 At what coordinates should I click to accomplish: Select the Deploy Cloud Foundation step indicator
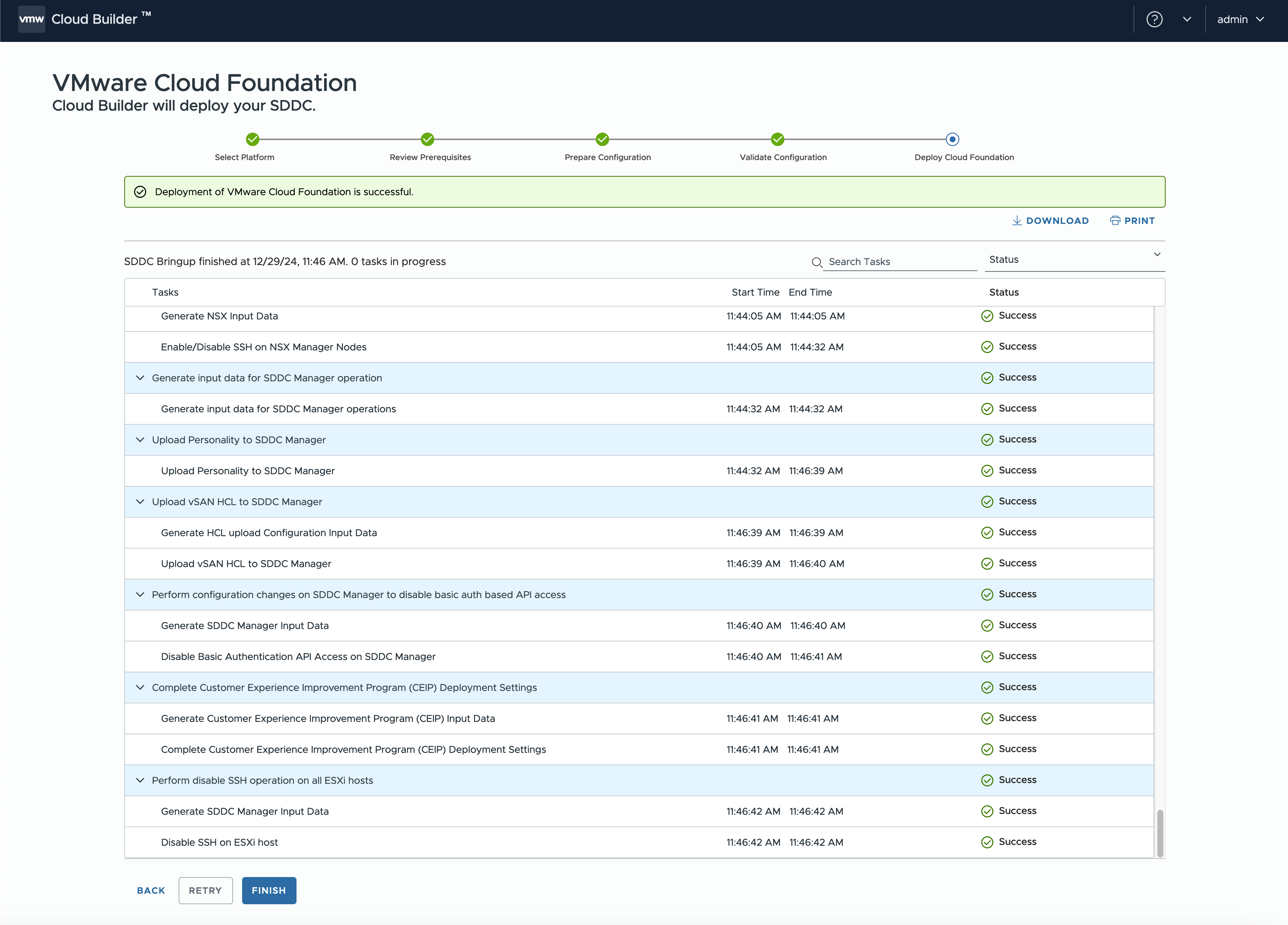coord(952,139)
